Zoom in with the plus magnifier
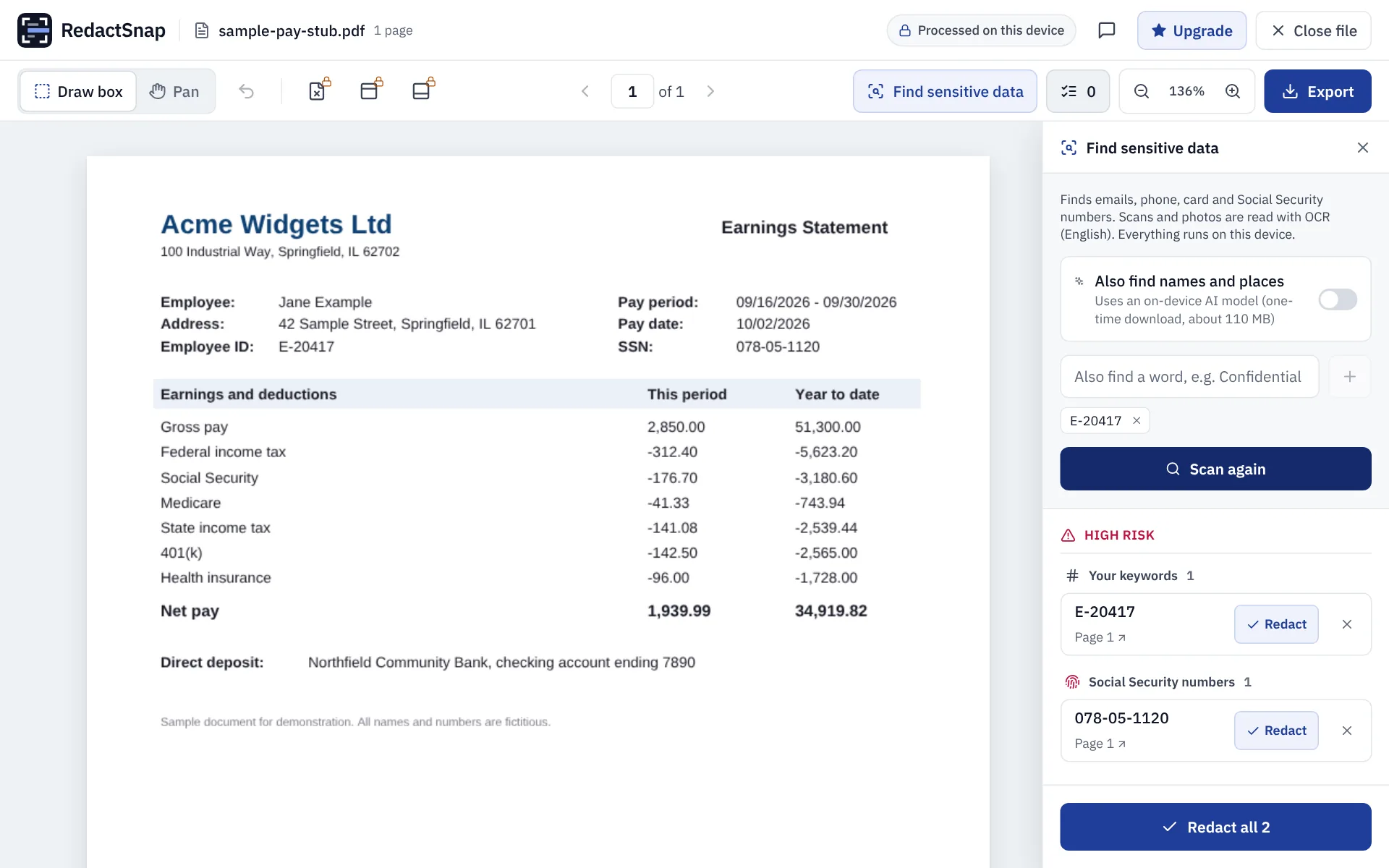1389x868 pixels. (x=1233, y=91)
